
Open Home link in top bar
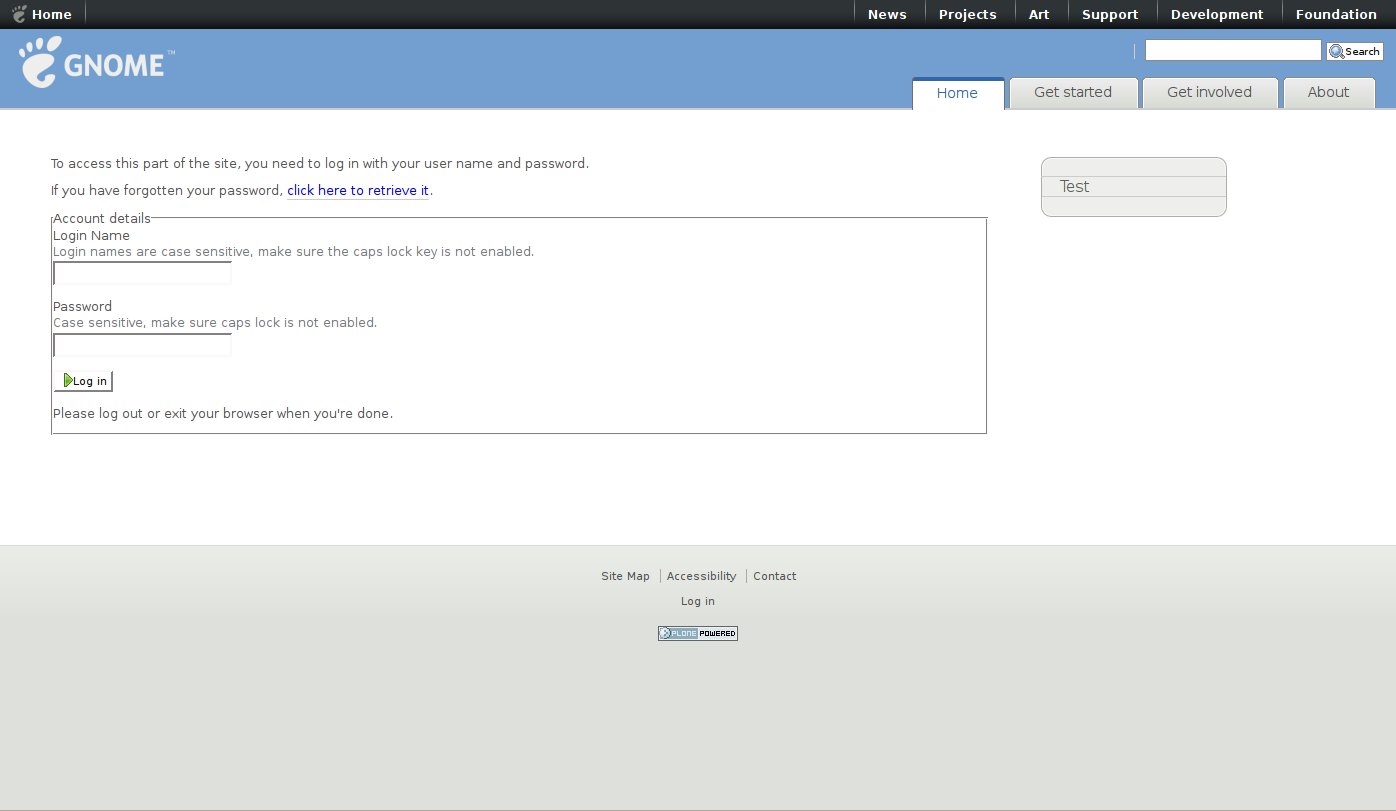[x=42, y=14]
